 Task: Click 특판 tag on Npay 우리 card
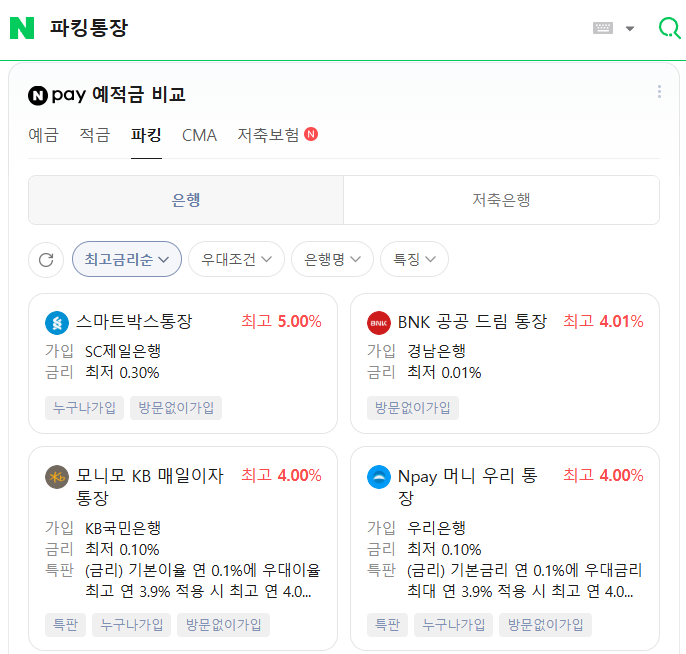387,625
